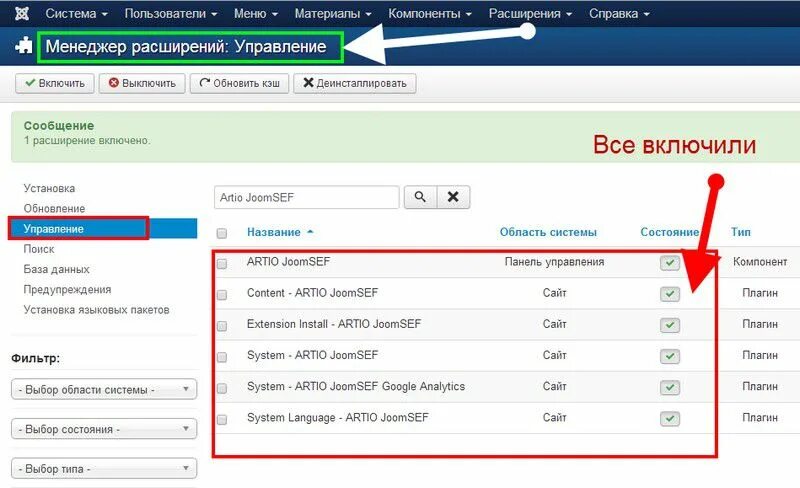Click Панель управления cell in first row
Viewport: 800px width, 488px height.
click(554, 262)
